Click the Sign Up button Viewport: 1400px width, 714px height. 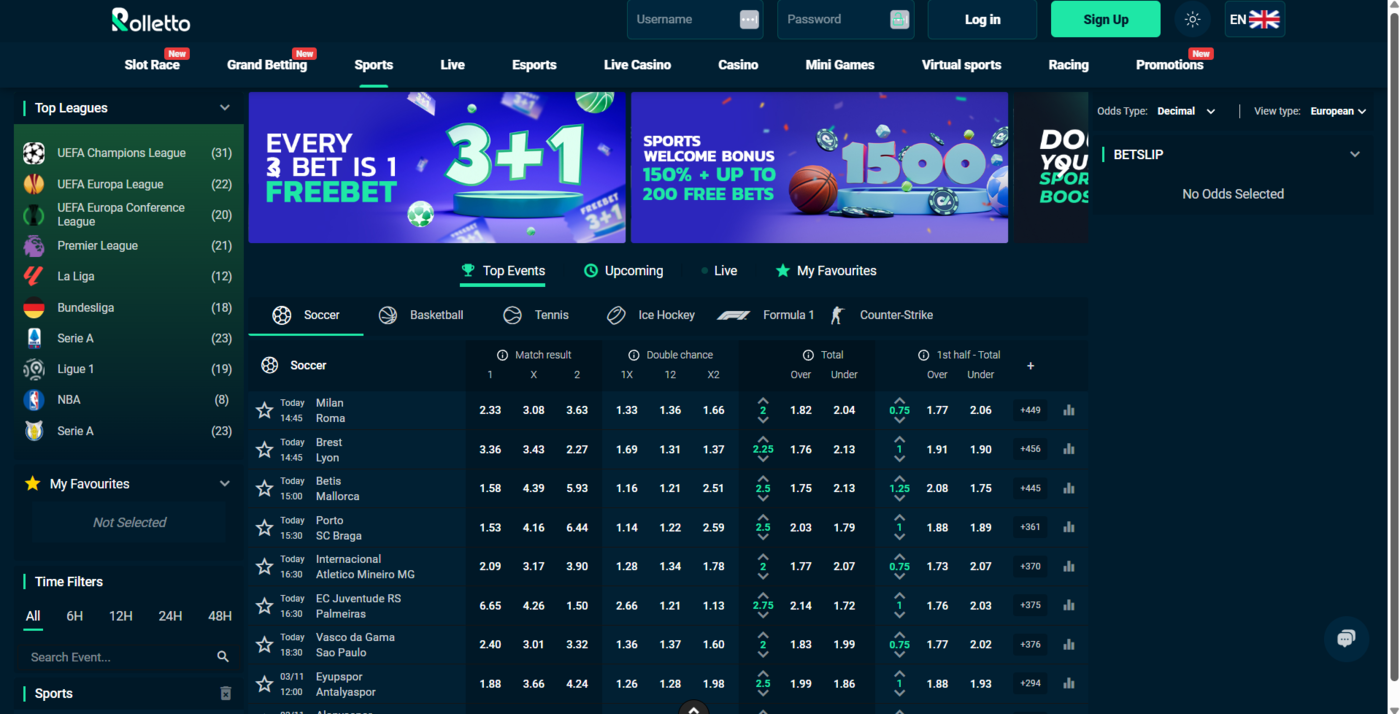coord(1105,20)
